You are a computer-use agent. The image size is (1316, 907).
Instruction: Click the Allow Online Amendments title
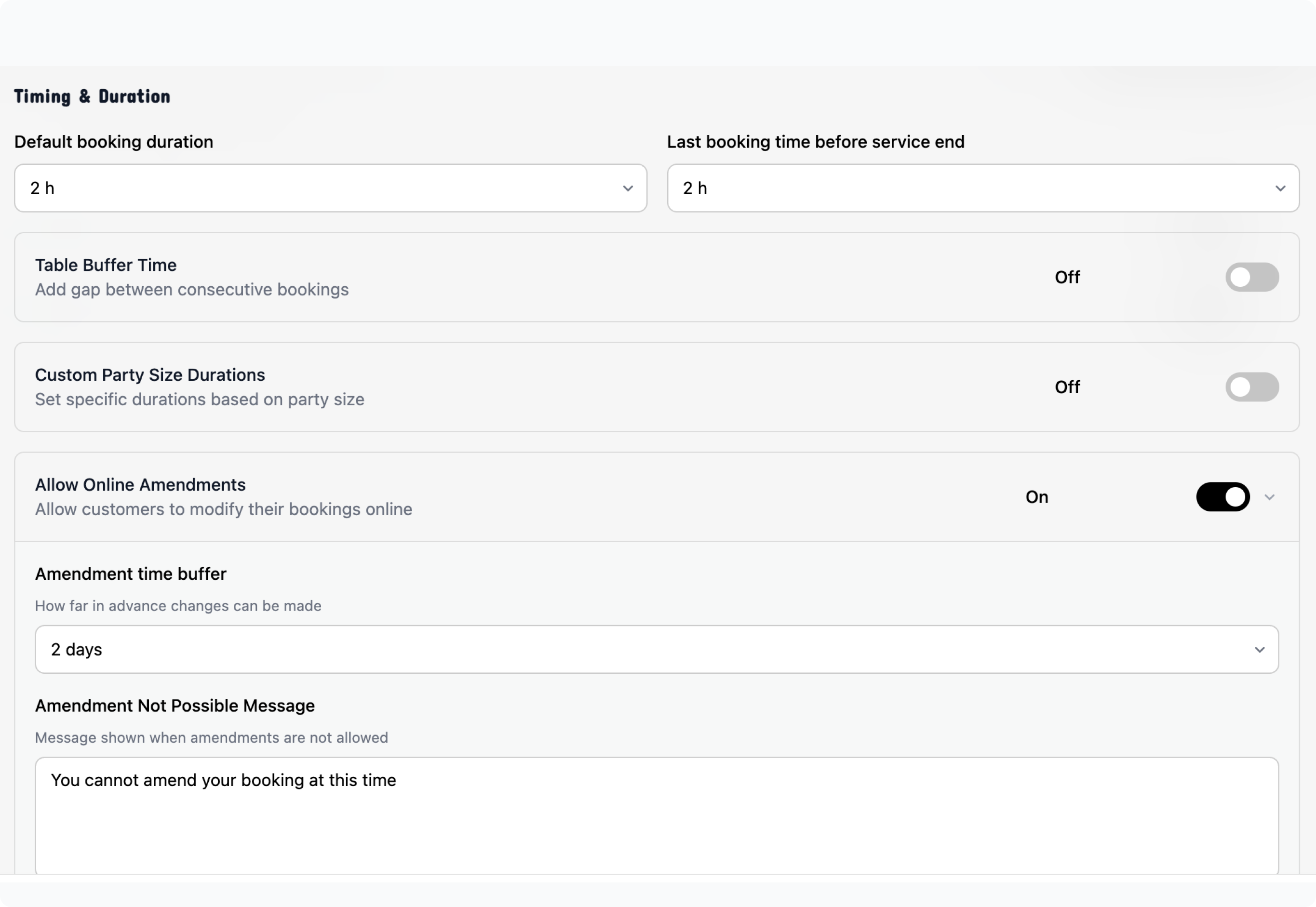140,485
